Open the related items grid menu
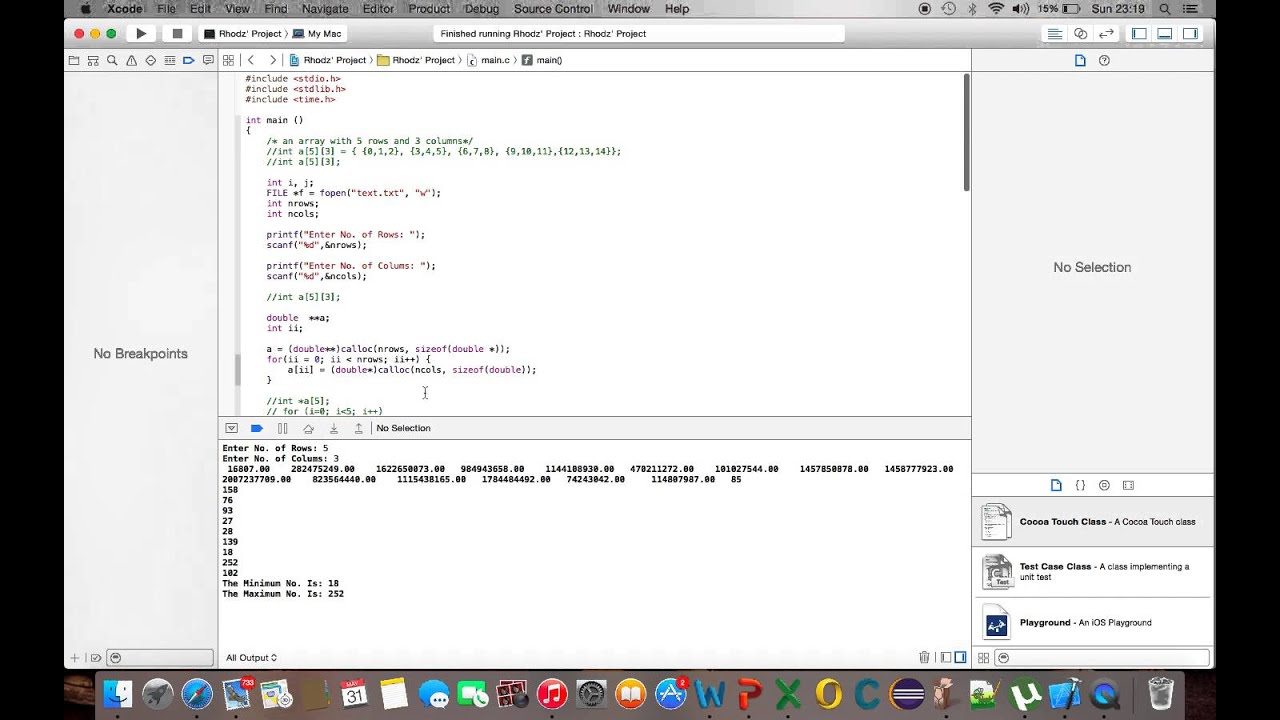The height and width of the screenshot is (720, 1280). pos(228,60)
